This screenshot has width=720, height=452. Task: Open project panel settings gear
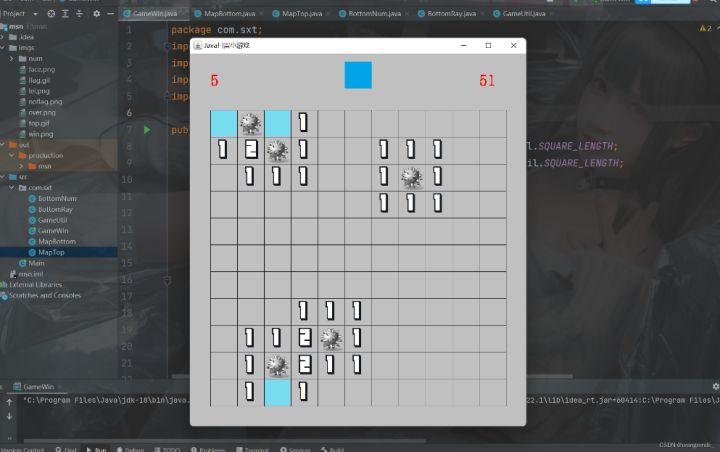point(96,14)
